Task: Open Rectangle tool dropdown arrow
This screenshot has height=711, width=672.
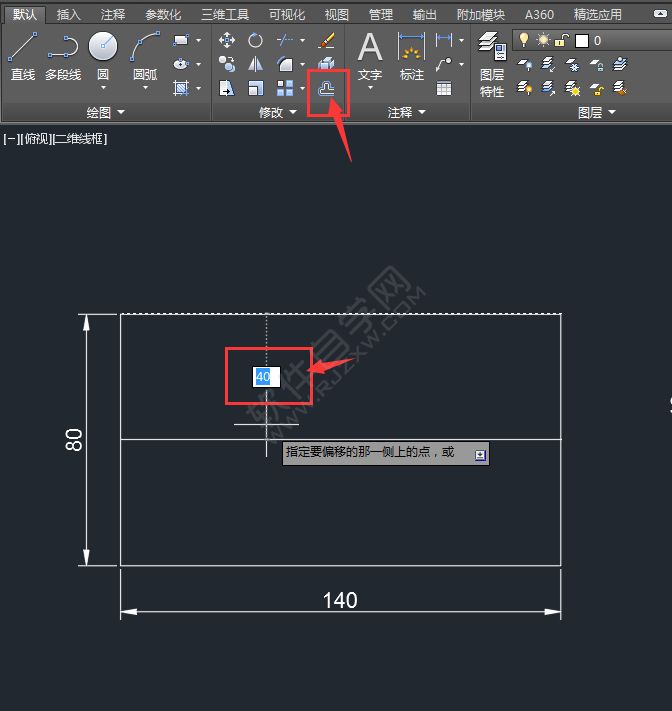Action: tap(199, 40)
